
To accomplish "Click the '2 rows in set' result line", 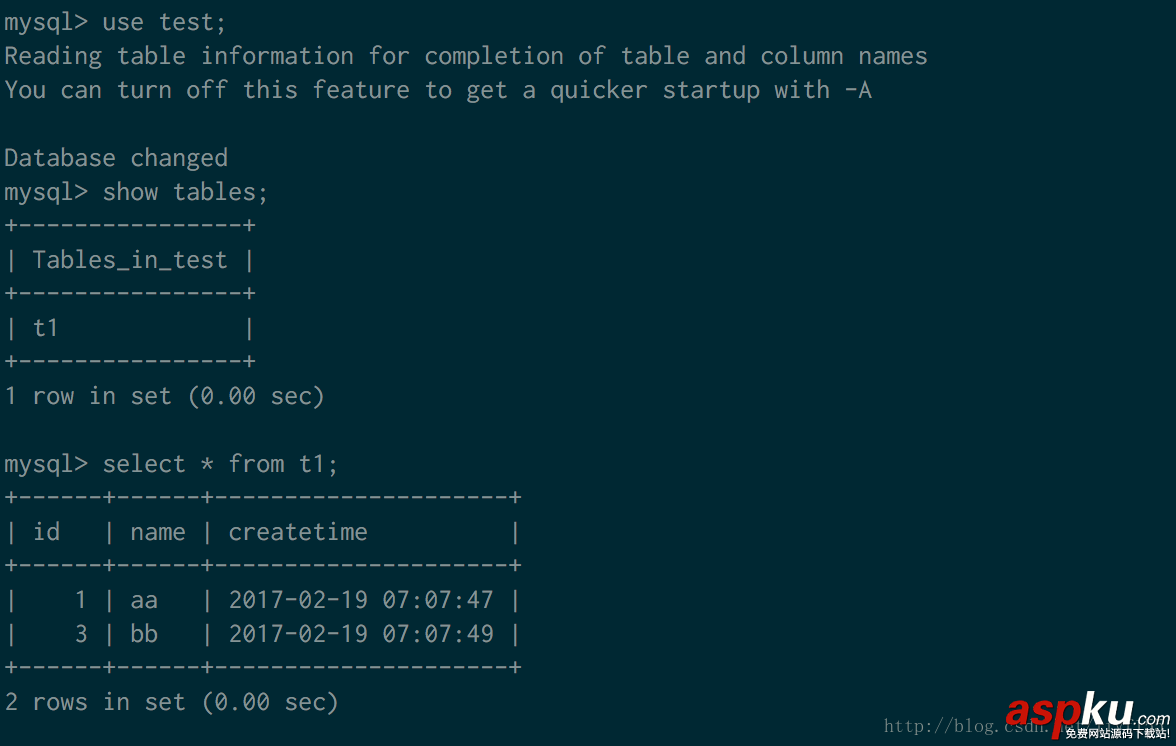I will pos(171,702).
